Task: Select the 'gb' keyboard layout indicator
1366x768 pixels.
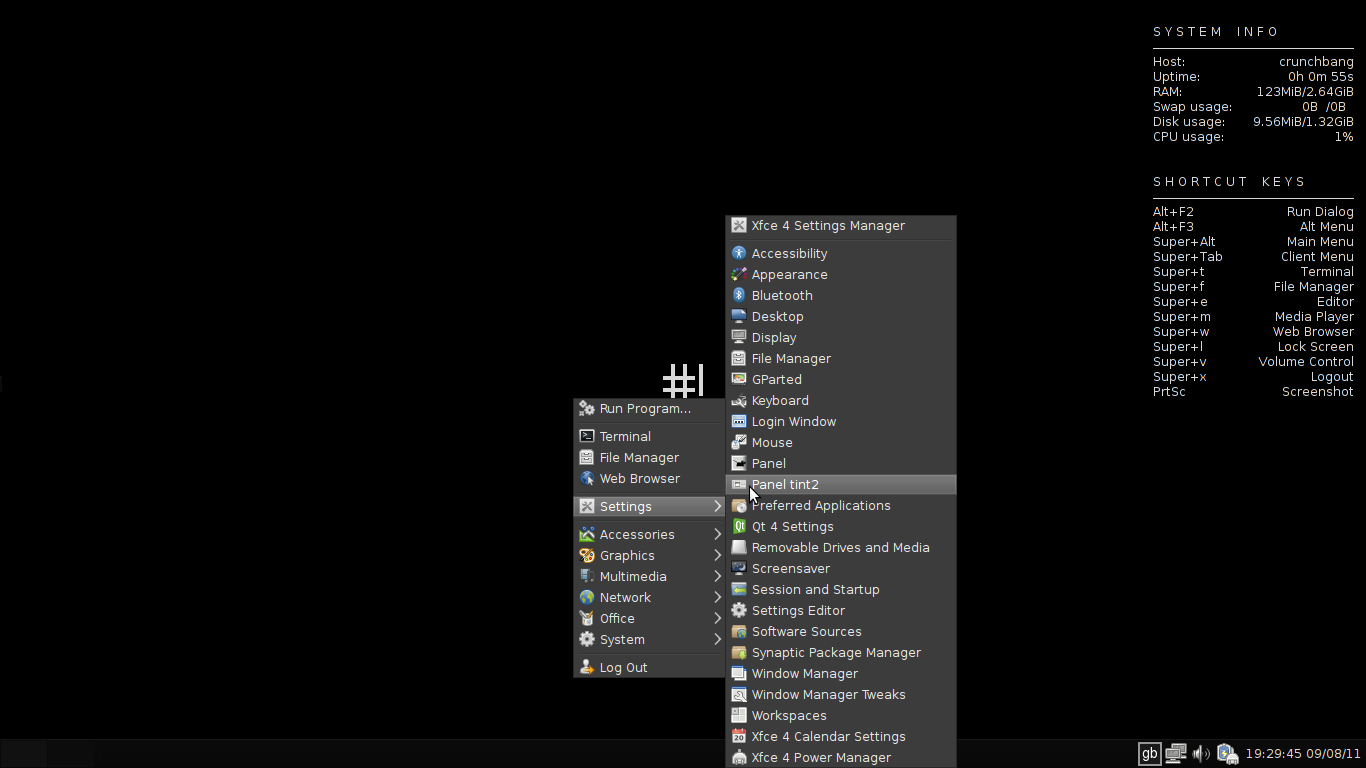Action: [x=1149, y=753]
